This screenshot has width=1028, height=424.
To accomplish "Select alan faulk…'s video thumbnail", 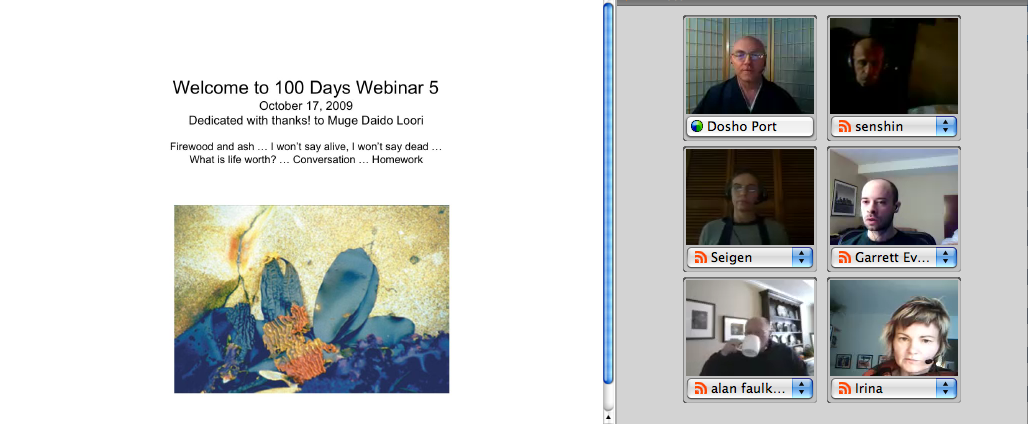I will [x=750, y=328].
